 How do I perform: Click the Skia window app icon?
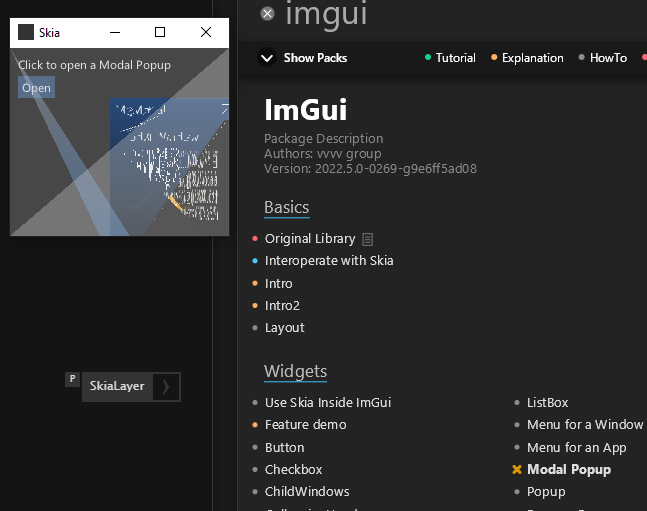pos(26,32)
